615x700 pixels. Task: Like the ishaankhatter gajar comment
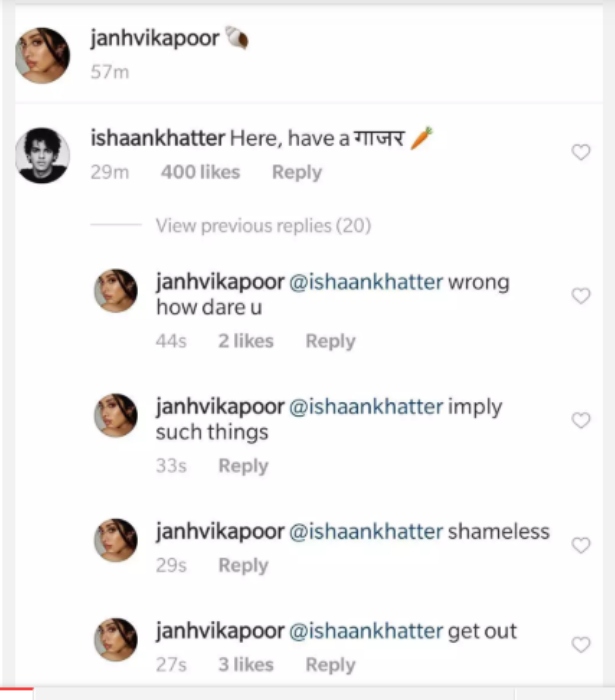coord(580,153)
